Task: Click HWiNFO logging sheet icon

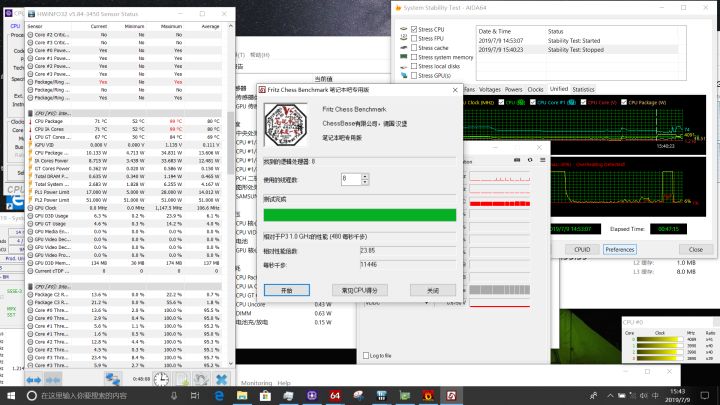Action: tap(183, 379)
